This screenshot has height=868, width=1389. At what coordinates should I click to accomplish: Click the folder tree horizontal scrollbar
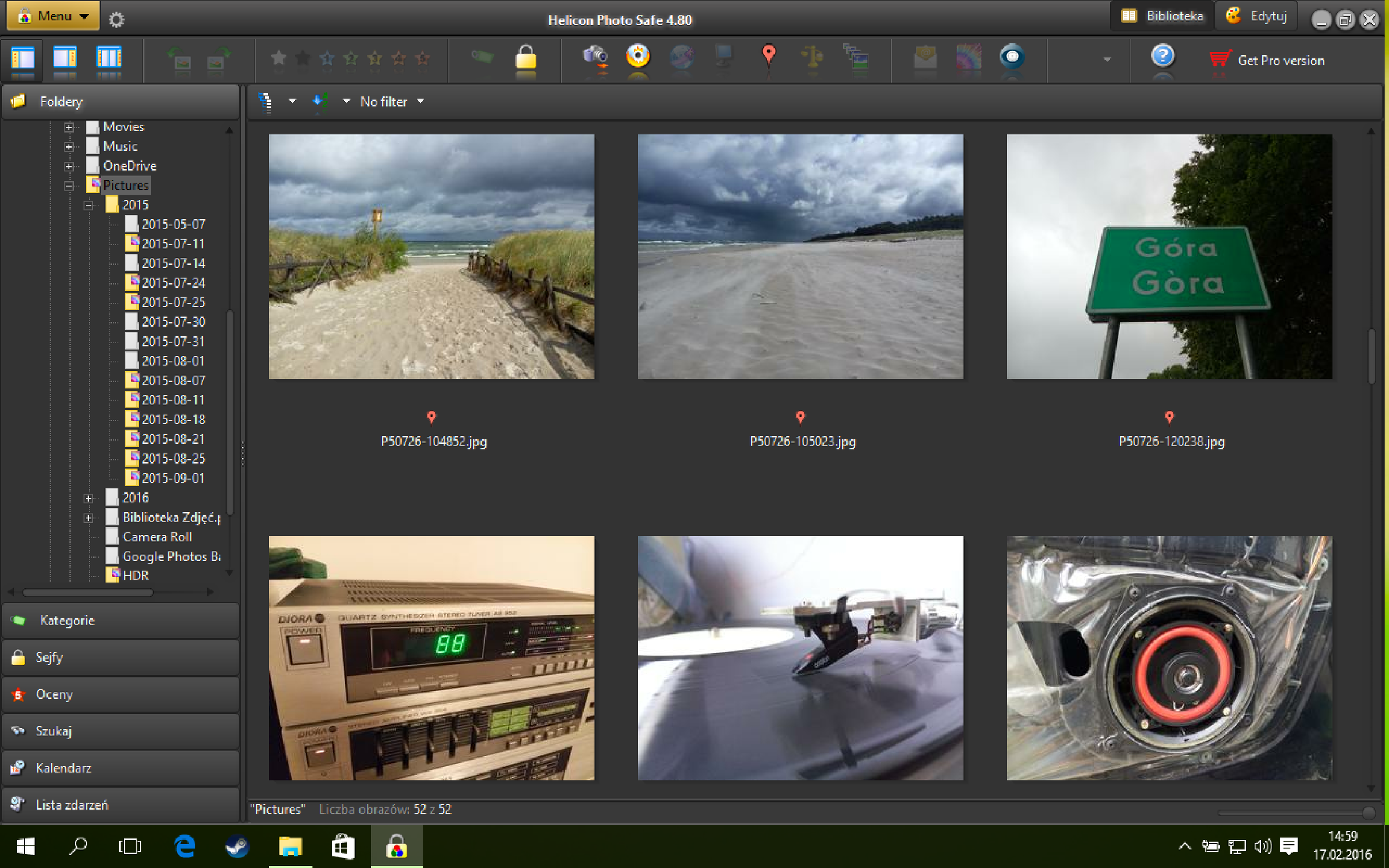pos(88,592)
